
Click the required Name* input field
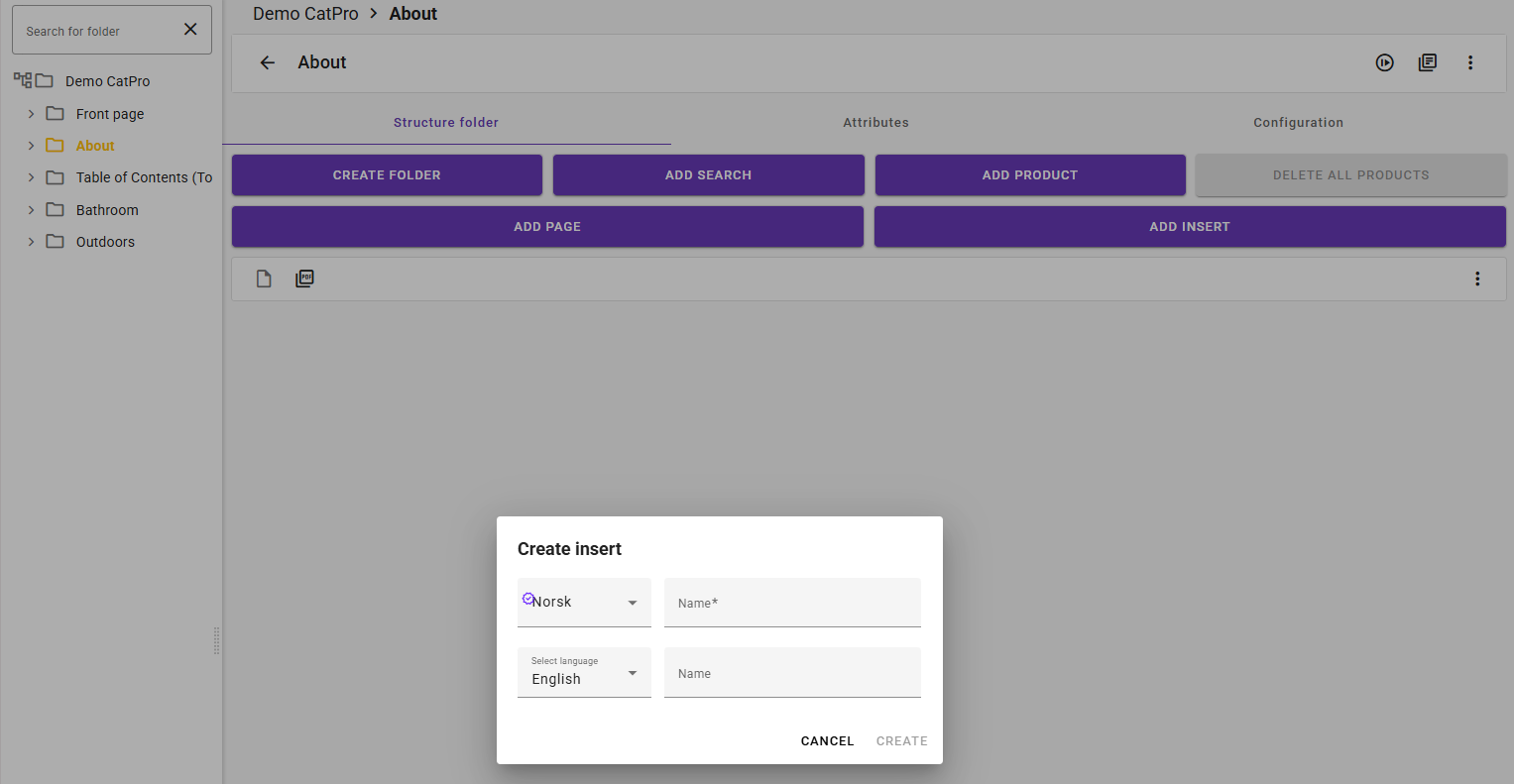coord(792,603)
